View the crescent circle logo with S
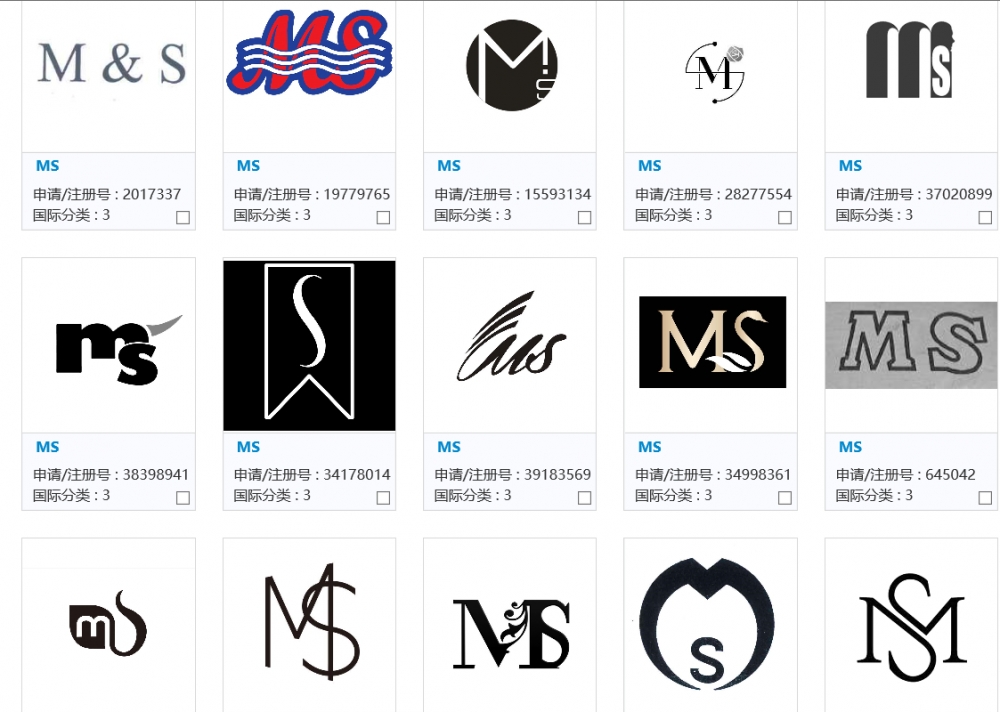Image resolution: width=1000 pixels, height=712 pixels. [707, 624]
